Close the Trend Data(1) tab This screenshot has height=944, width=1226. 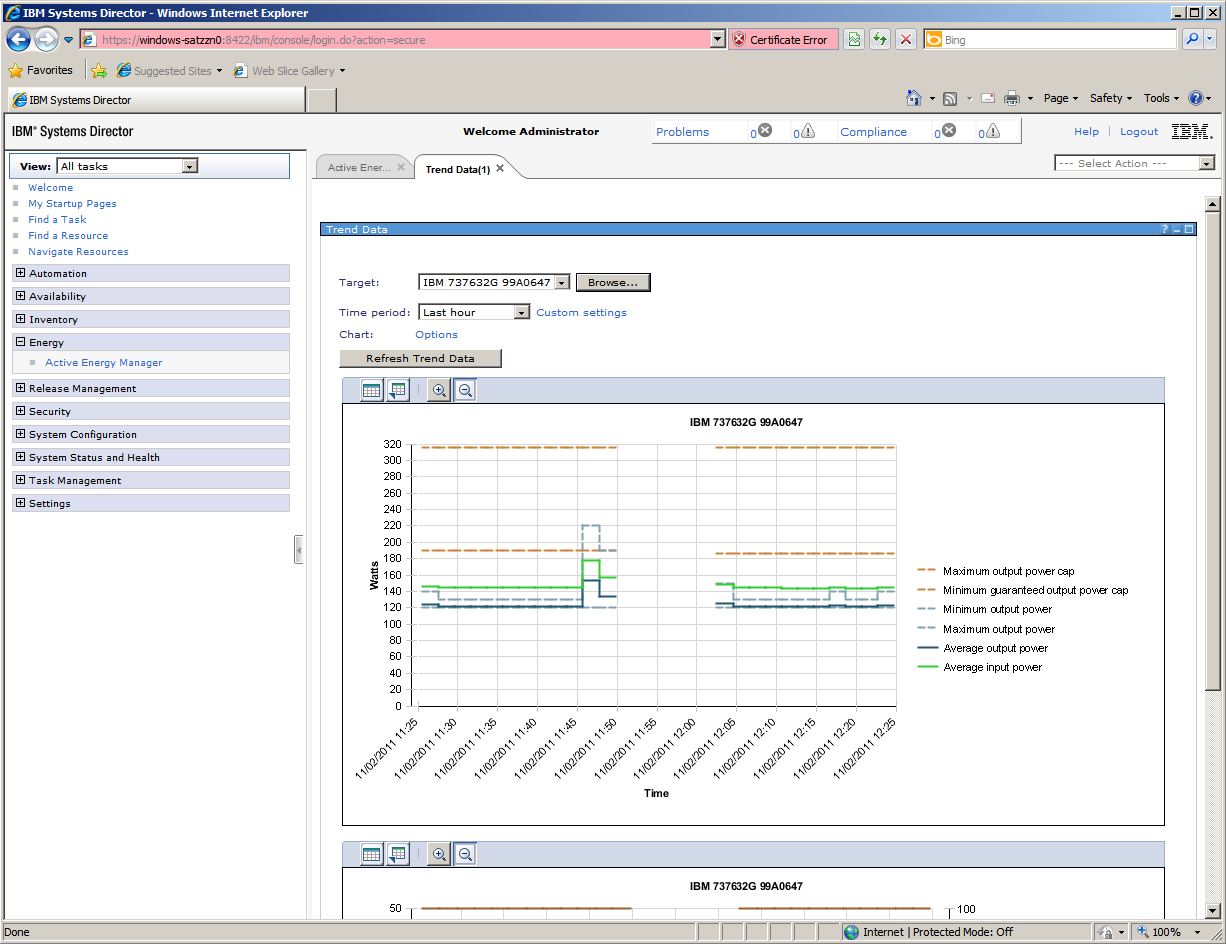(500, 168)
